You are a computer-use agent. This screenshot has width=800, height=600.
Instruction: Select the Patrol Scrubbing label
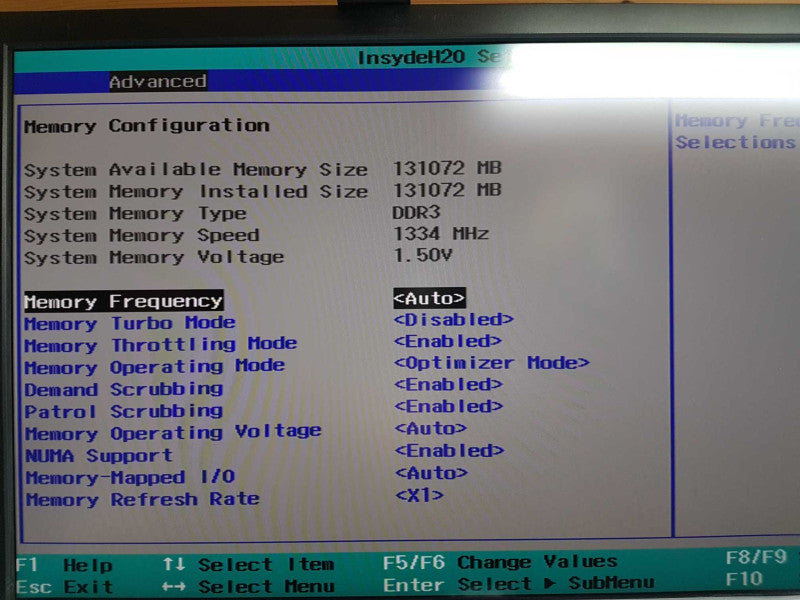[124, 412]
